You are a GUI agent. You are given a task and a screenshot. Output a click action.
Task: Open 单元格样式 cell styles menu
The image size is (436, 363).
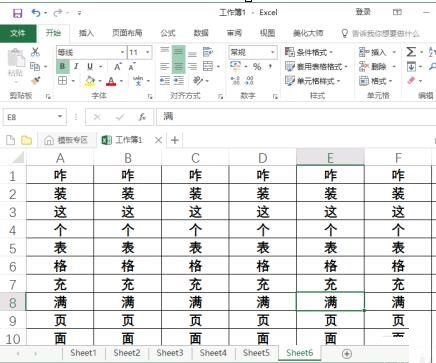(313, 81)
